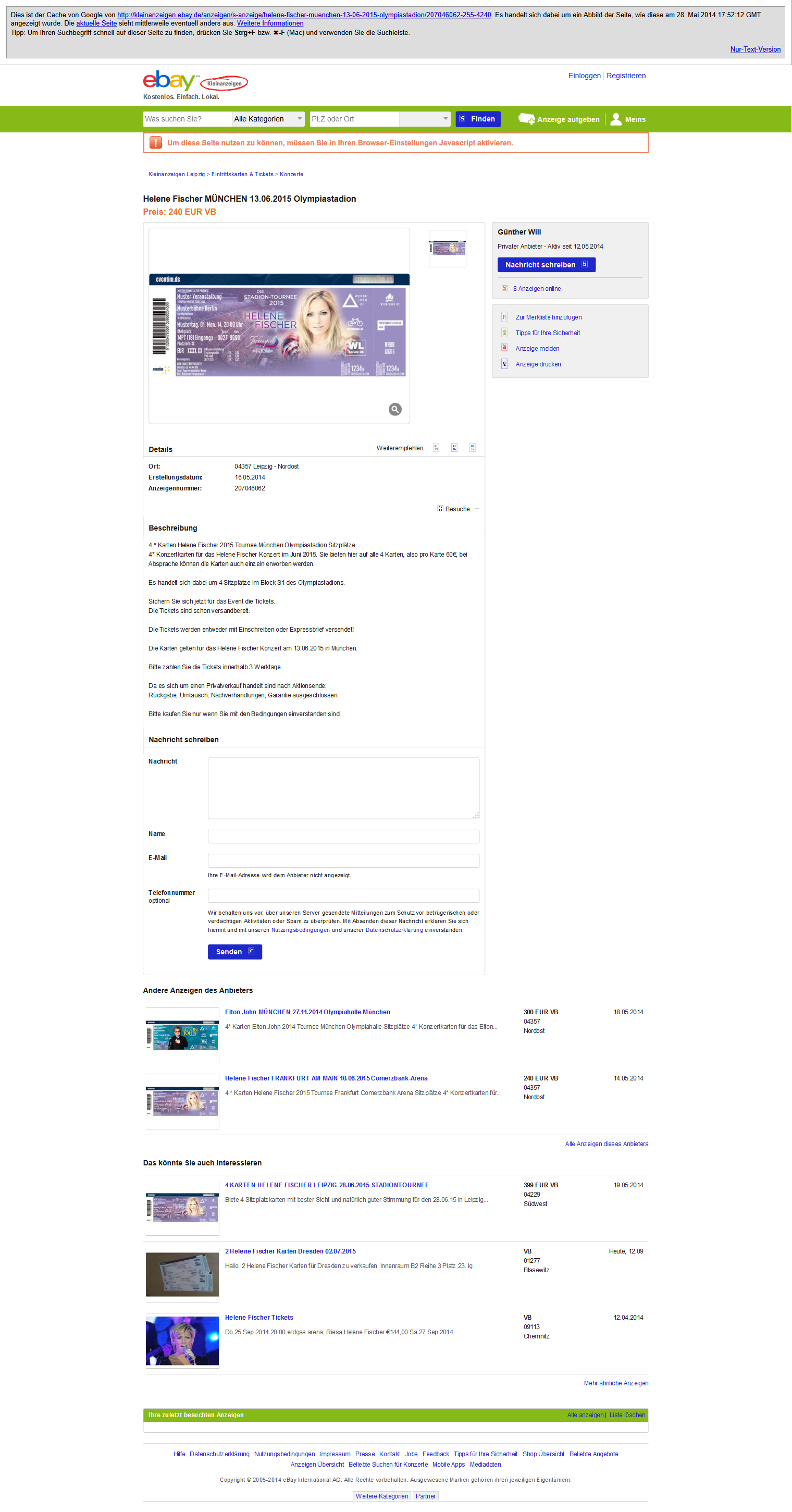This screenshot has height=1512, width=792.
Task: Open the Helene Fischer Tickets listing
Action: click(259, 1318)
